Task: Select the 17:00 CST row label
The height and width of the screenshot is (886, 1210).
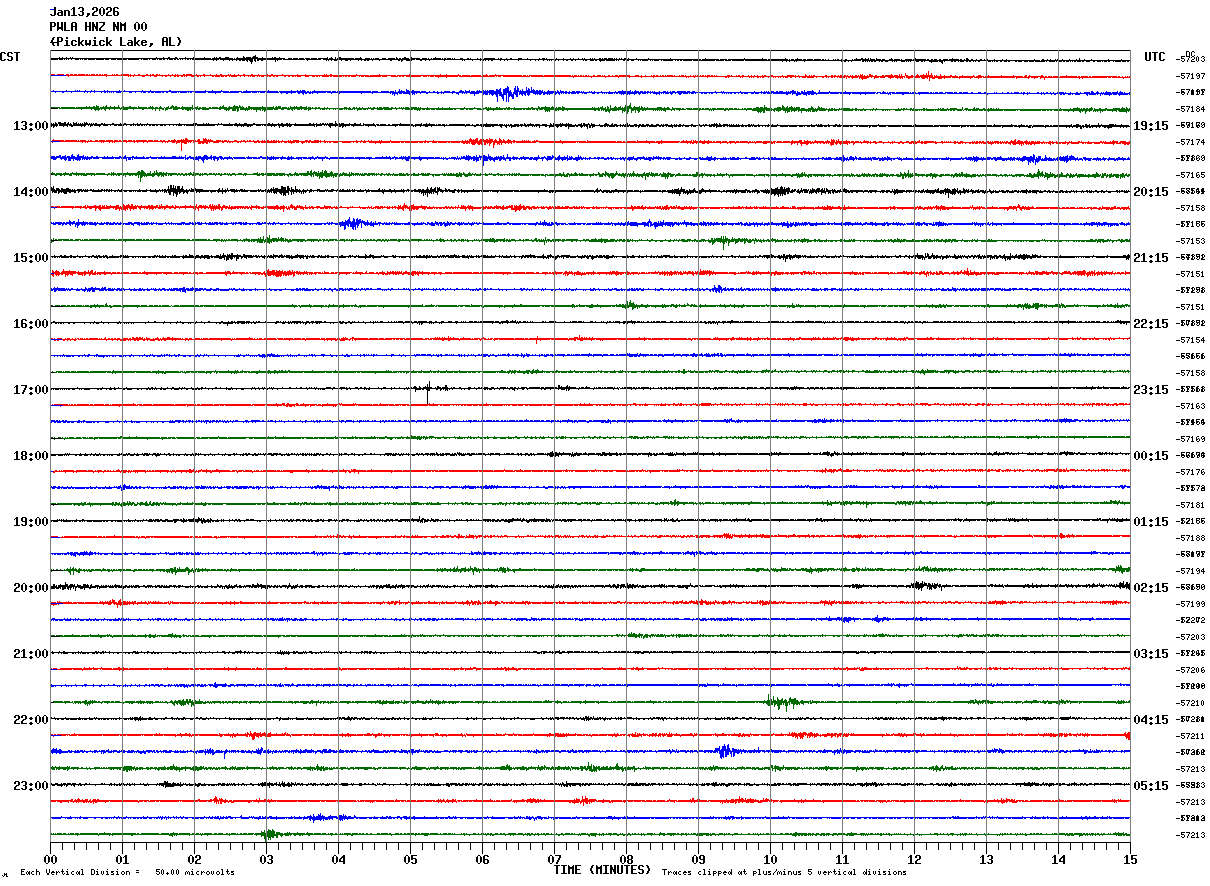Action: pos(30,390)
